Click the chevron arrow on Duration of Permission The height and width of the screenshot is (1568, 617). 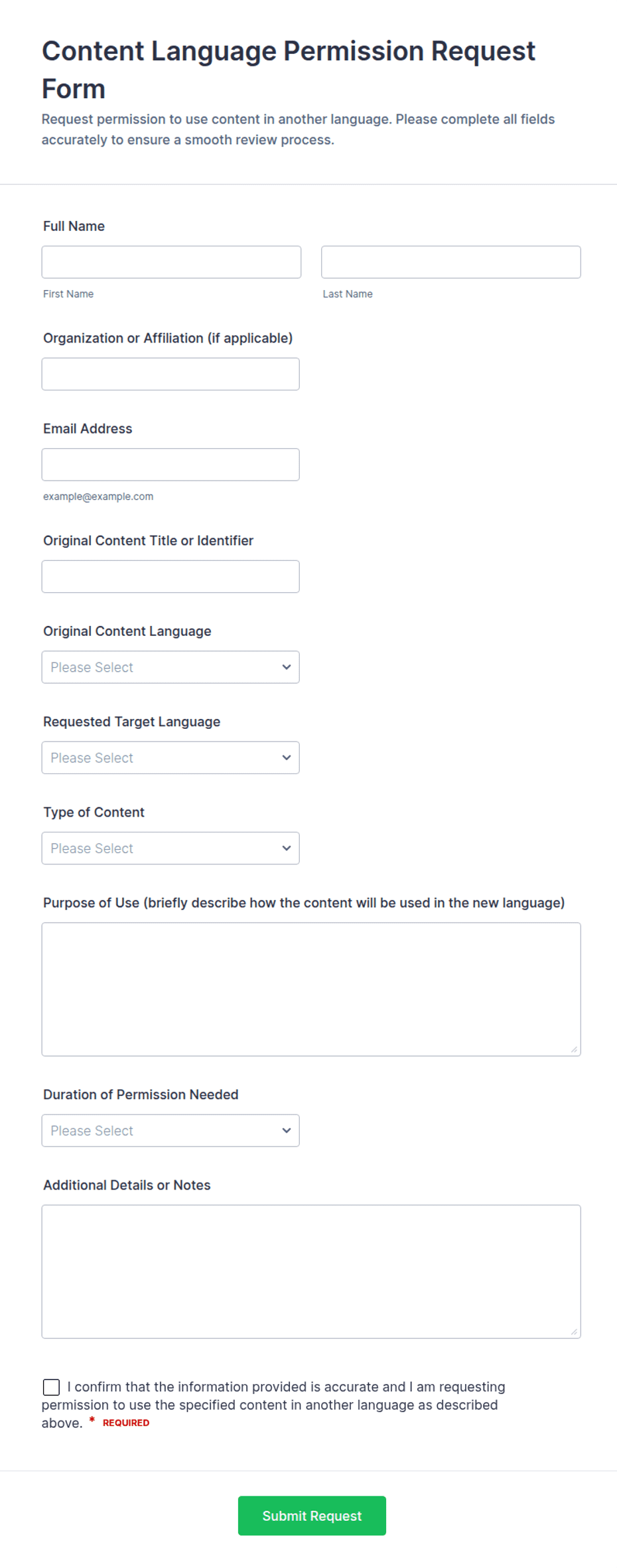click(x=287, y=1131)
